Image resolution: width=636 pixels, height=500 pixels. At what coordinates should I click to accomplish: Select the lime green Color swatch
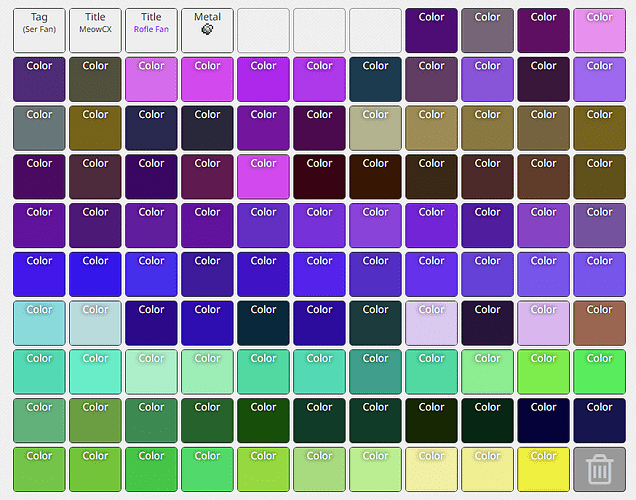[x=543, y=372]
